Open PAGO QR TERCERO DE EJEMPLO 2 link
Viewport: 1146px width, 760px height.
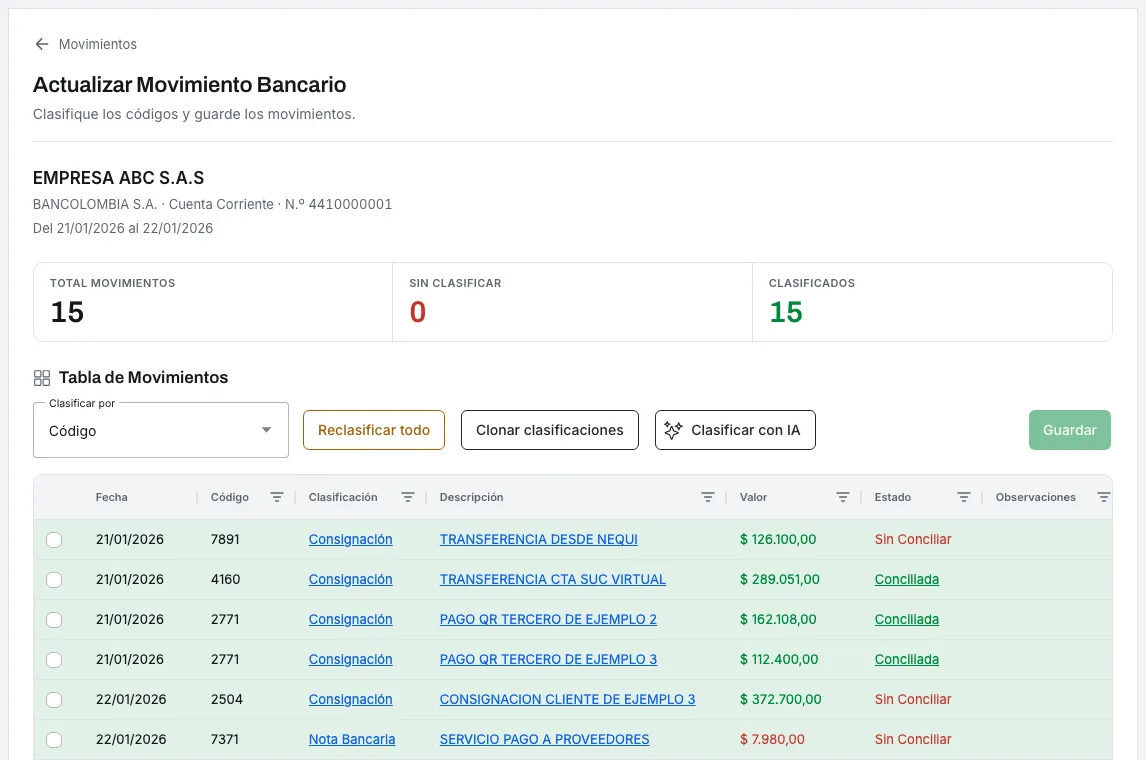pyautogui.click(x=548, y=620)
